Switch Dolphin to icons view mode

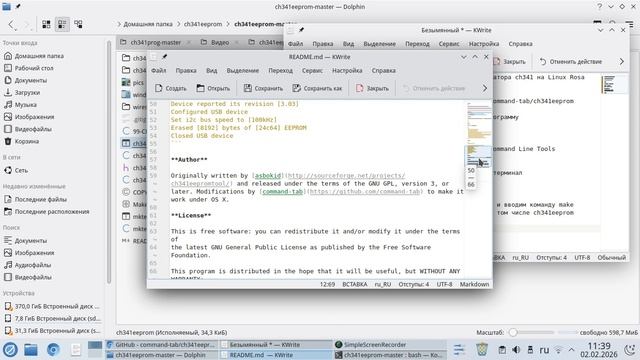coord(46,24)
